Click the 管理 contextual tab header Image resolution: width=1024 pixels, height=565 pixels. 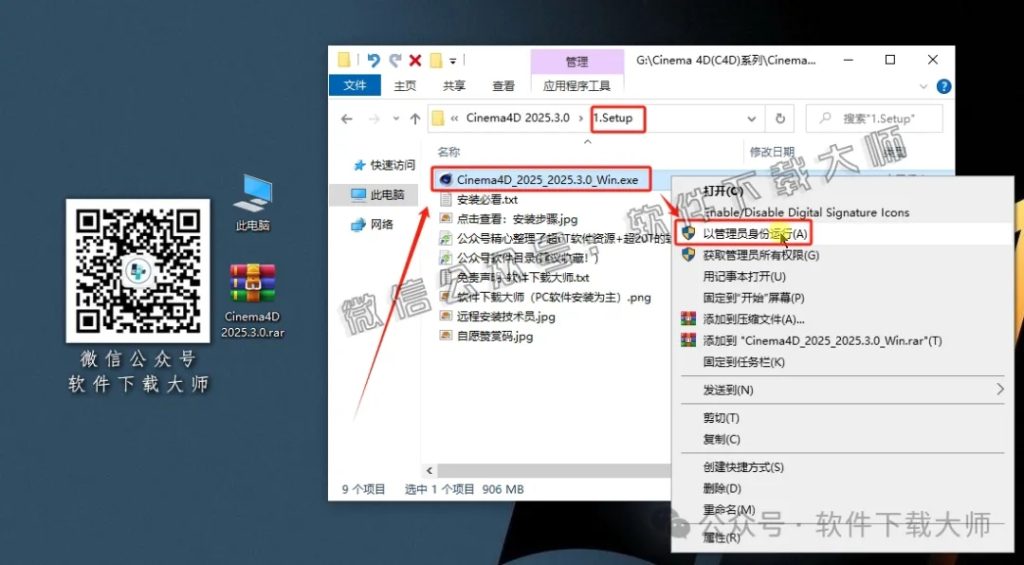577,62
